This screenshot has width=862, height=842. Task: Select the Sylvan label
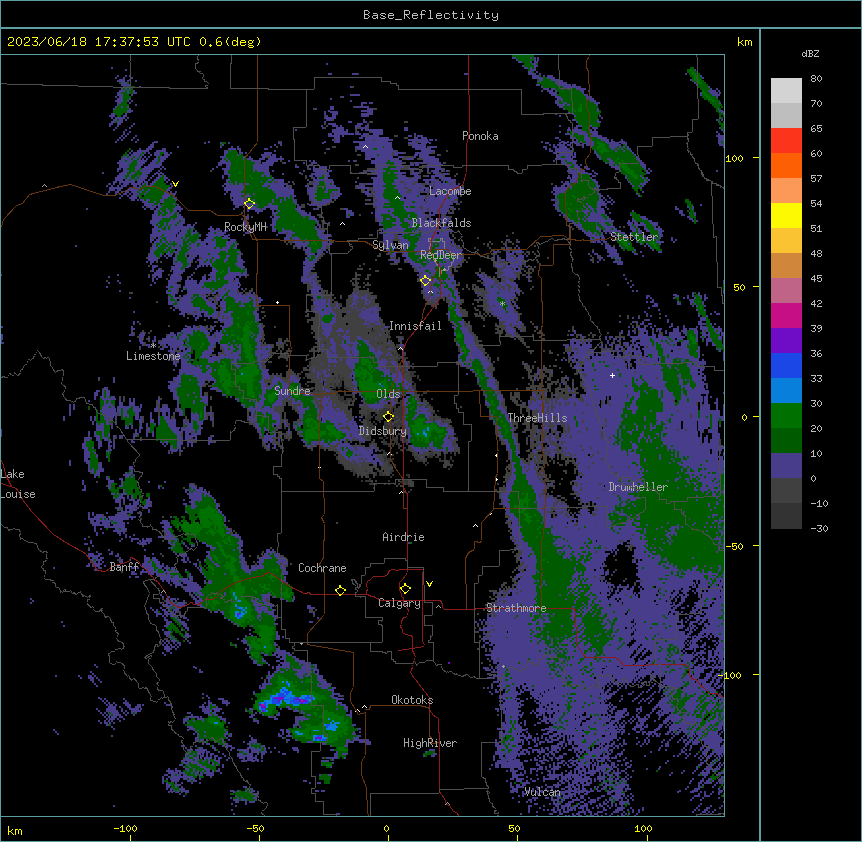(x=390, y=245)
